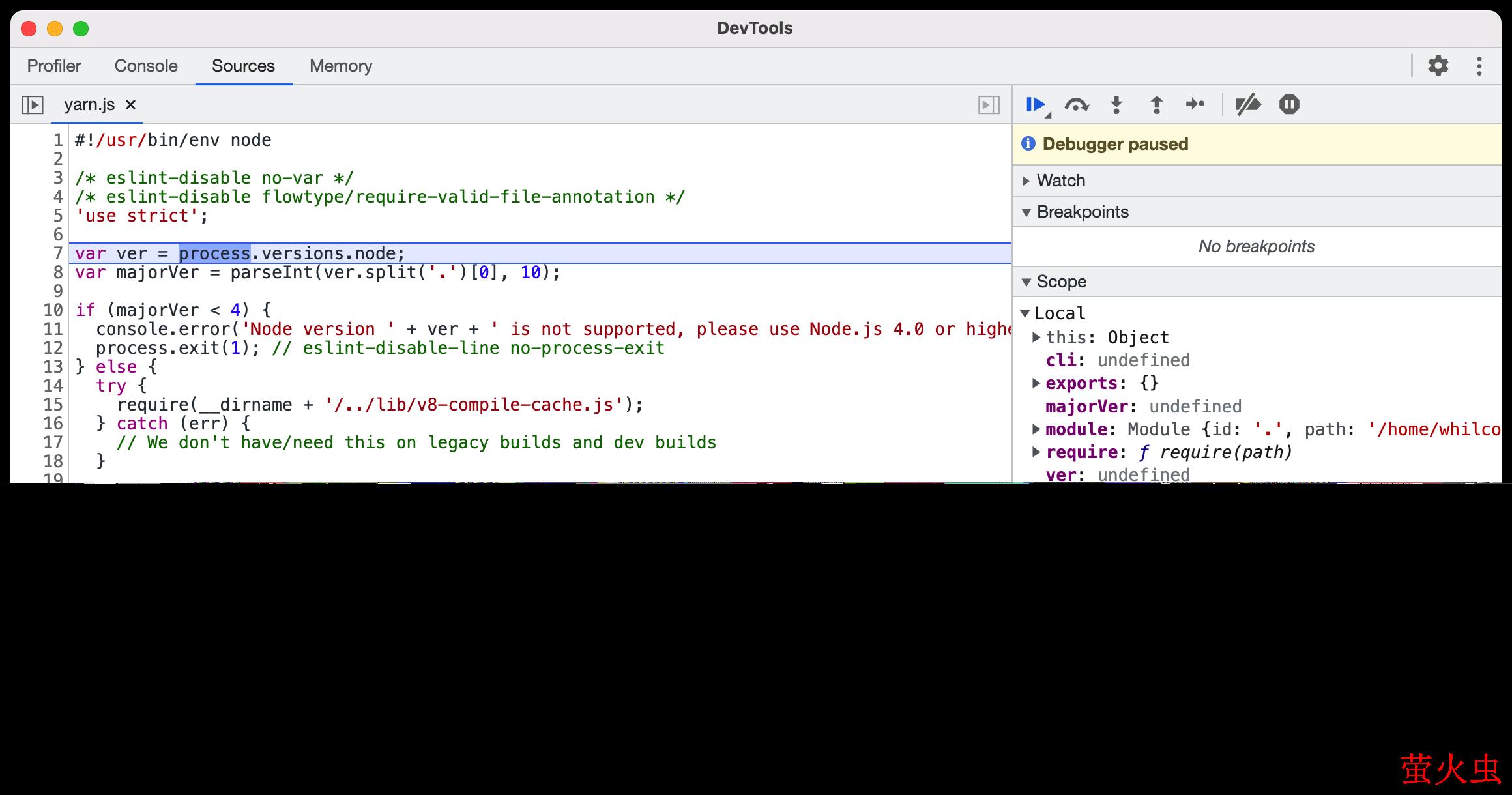Click the shebang line '#!/usr/bin/env node'
The width and height of the screenshot is (1512, 795).
(x=173, y=140)
